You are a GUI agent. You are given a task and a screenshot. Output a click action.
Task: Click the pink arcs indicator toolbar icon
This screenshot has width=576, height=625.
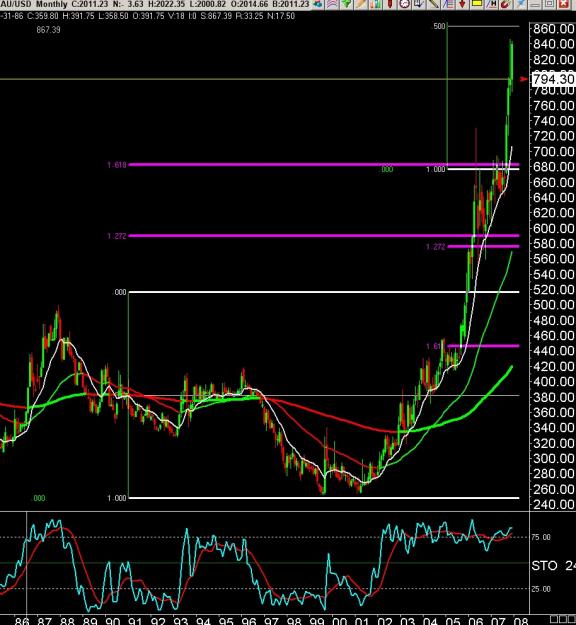click(332, 4)
